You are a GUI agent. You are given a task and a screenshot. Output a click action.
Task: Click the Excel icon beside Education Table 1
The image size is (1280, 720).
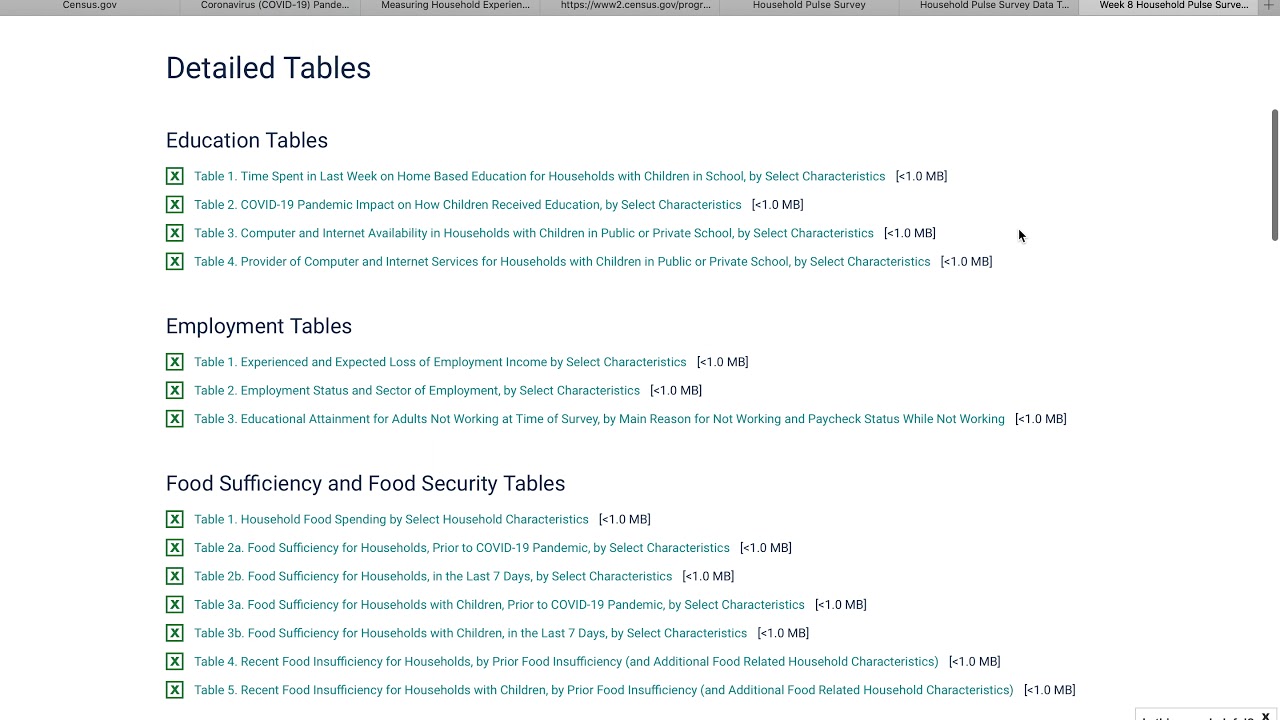pos(174,176)
